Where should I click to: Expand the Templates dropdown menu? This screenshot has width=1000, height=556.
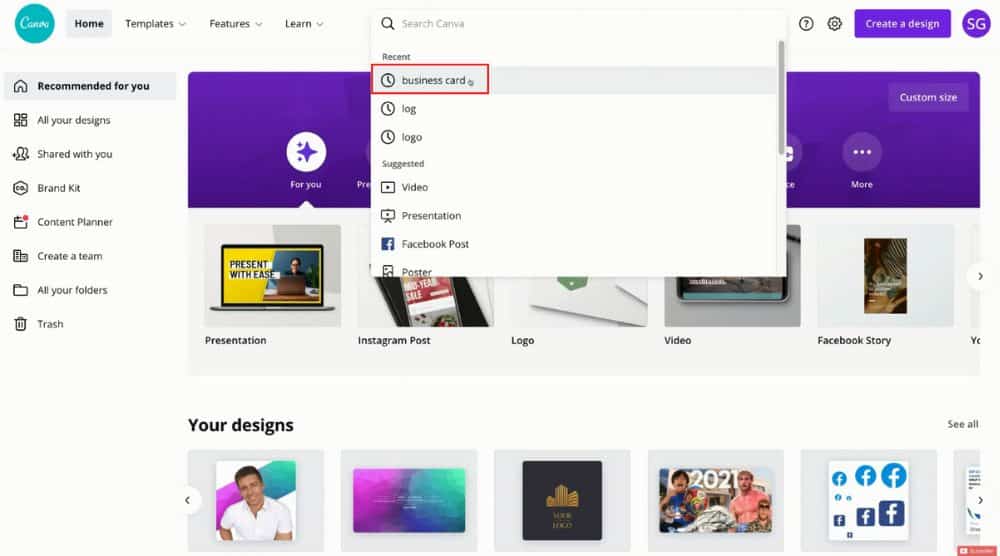point(155,24)
